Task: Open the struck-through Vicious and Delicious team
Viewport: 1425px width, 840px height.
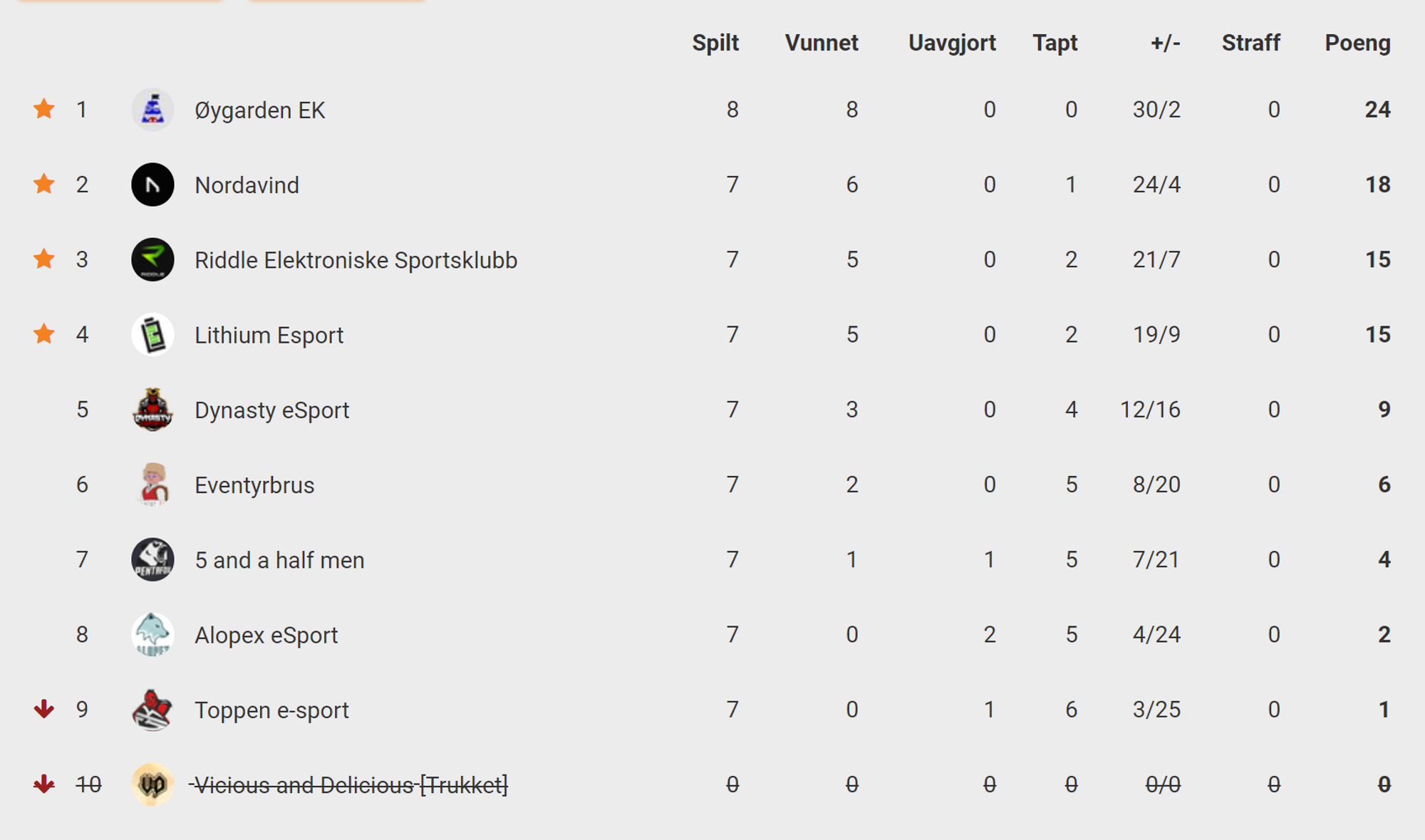Action: click(348, 785)
